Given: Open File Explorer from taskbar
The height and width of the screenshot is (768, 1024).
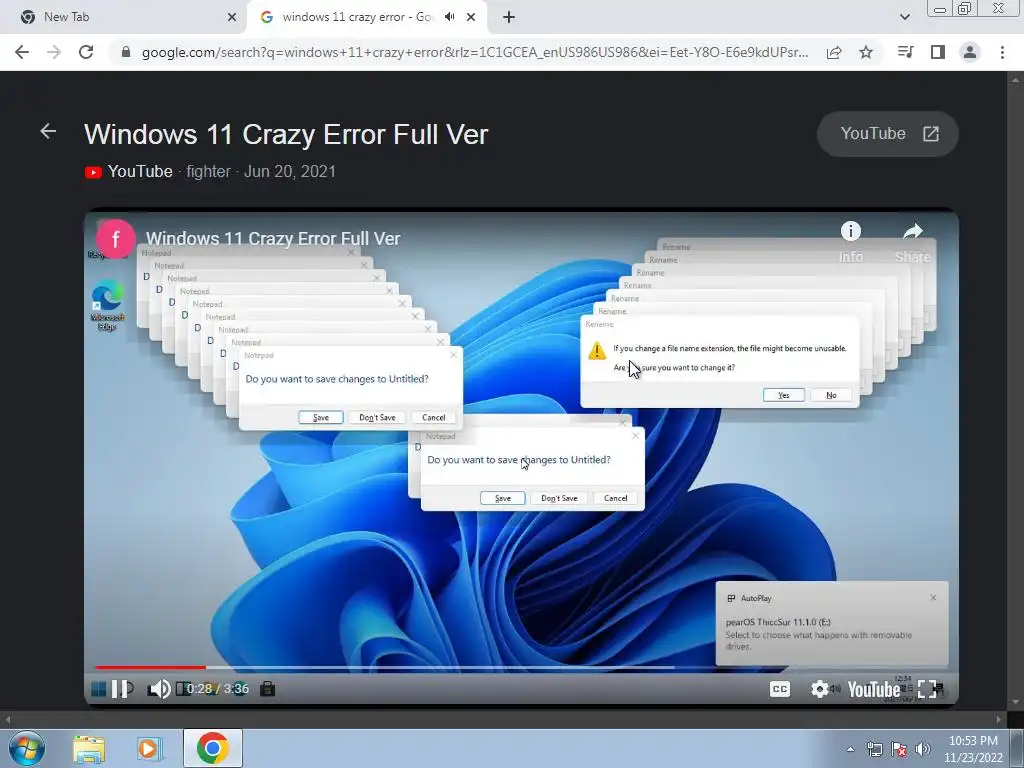Looking at the screenshot, I should [x=89, y=748].
